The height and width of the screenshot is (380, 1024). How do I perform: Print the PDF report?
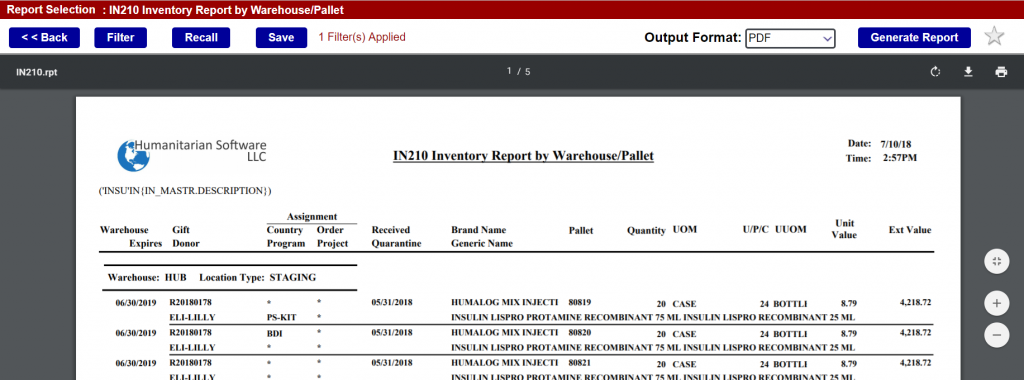point(1001,72)
